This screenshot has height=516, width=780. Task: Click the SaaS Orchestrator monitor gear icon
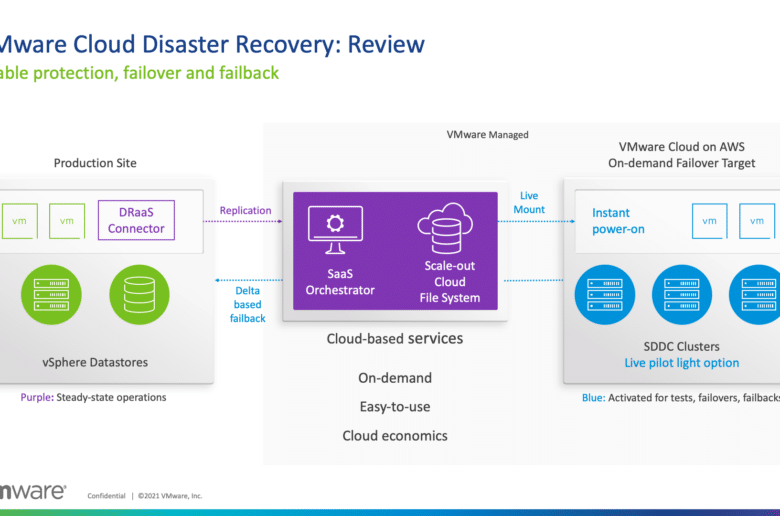pos(335,230)
